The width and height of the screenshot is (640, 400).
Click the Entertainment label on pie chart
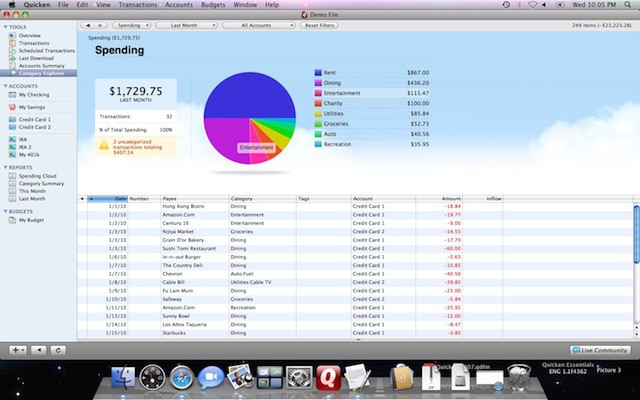point(256,147)
